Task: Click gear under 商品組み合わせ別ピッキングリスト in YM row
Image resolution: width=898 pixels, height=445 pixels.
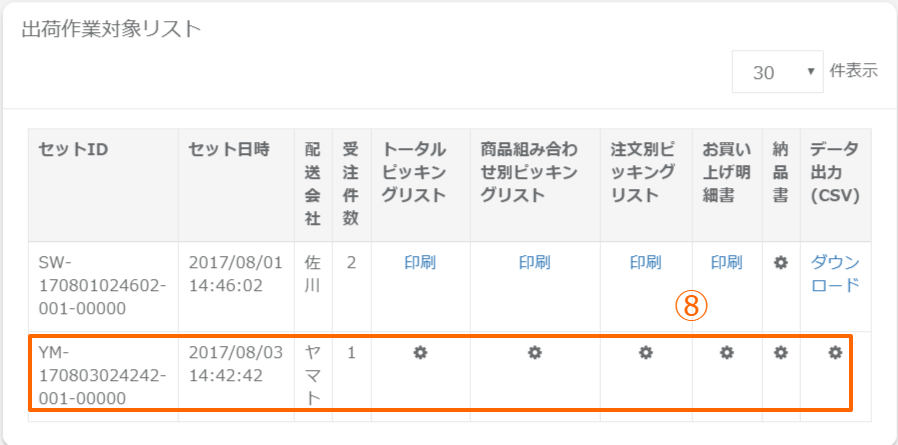Action: pyautogui.click(x=535, y=352)
